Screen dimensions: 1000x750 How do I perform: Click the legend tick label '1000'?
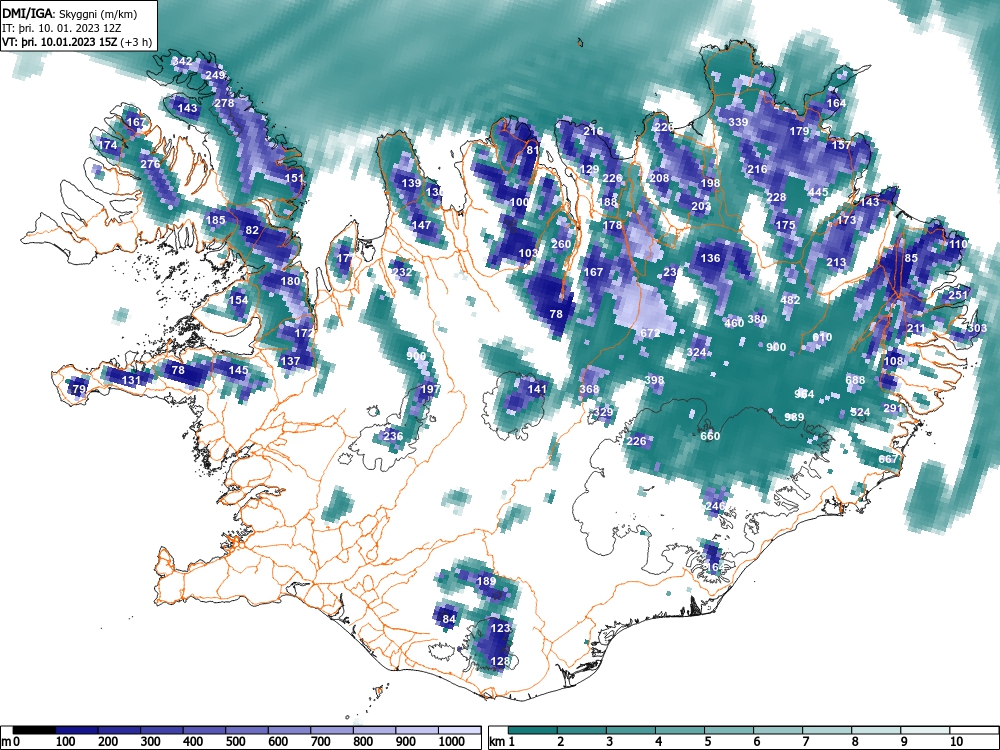[x=452, y=742]
